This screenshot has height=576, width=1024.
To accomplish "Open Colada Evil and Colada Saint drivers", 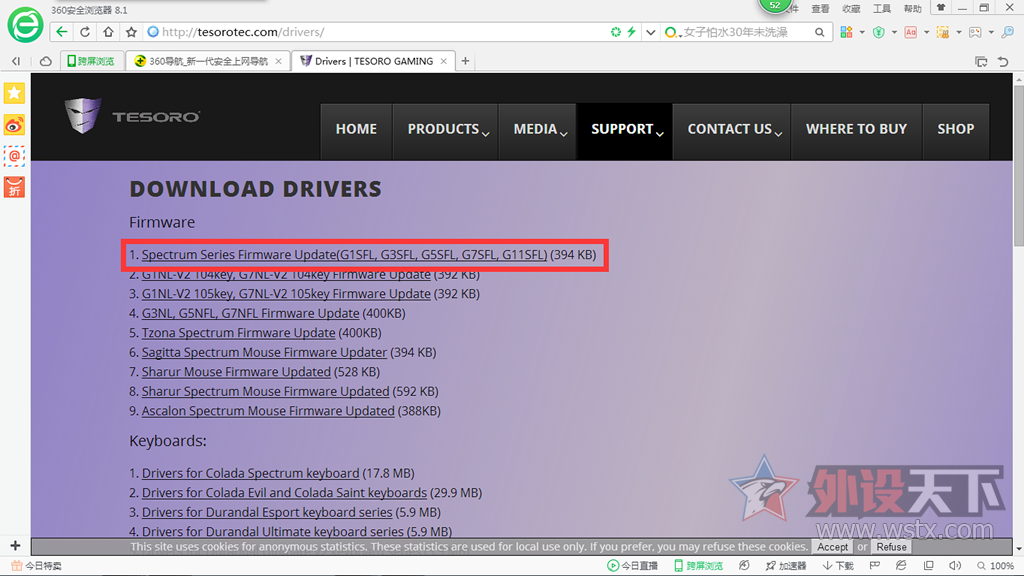I will coord(284,493).
